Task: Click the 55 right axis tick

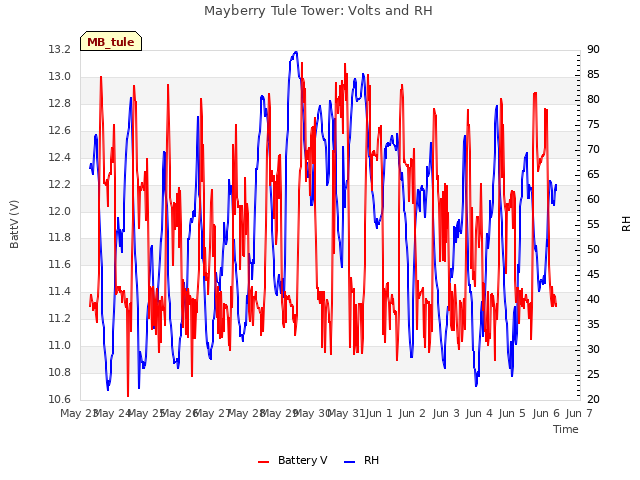Action: [x=593, y=224]
